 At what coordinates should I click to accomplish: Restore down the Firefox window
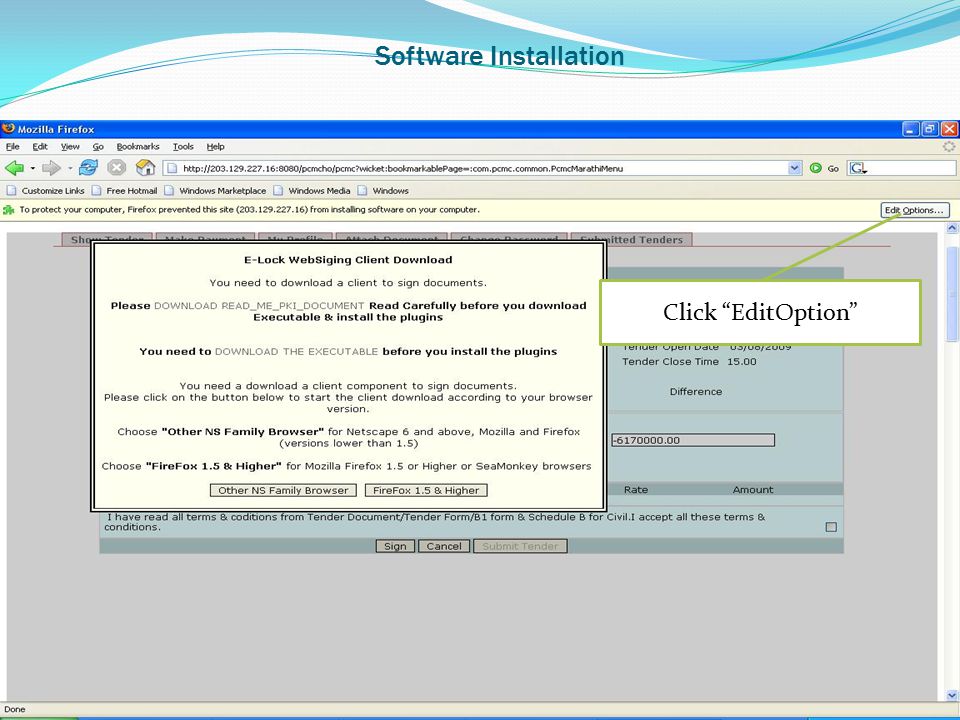tap(930, 129)
